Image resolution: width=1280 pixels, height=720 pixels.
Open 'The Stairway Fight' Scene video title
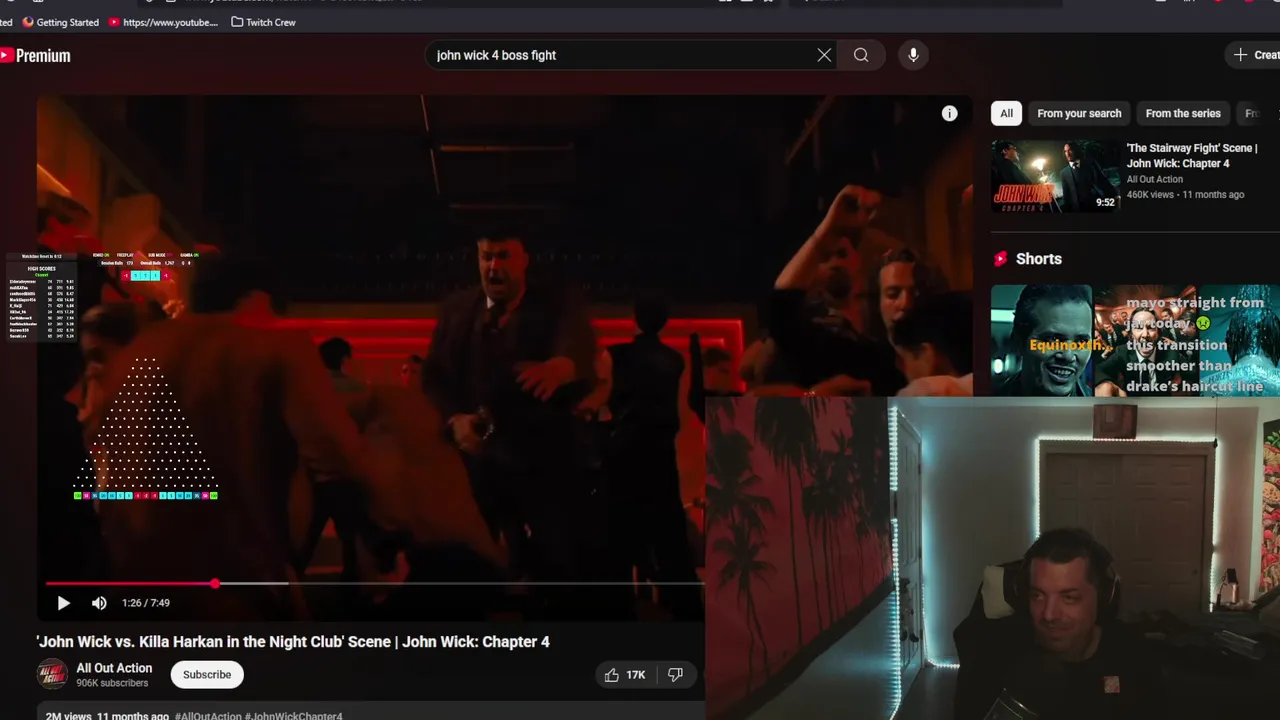(1191, 156)
